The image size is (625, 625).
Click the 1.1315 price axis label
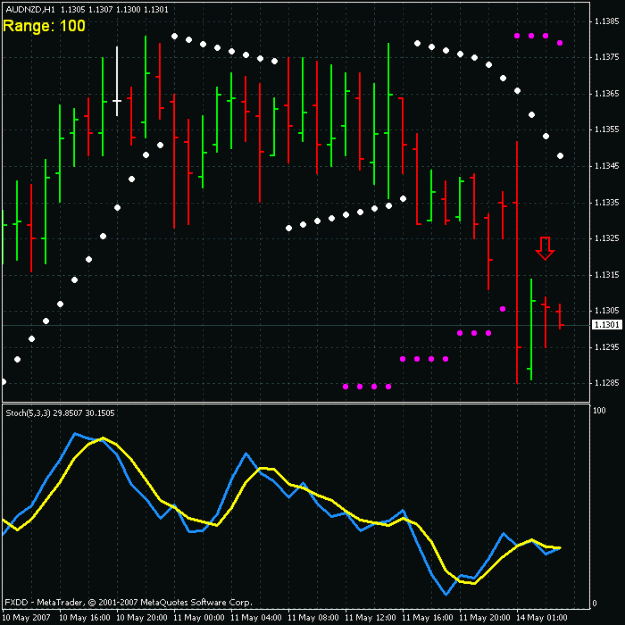click(607, 275)
